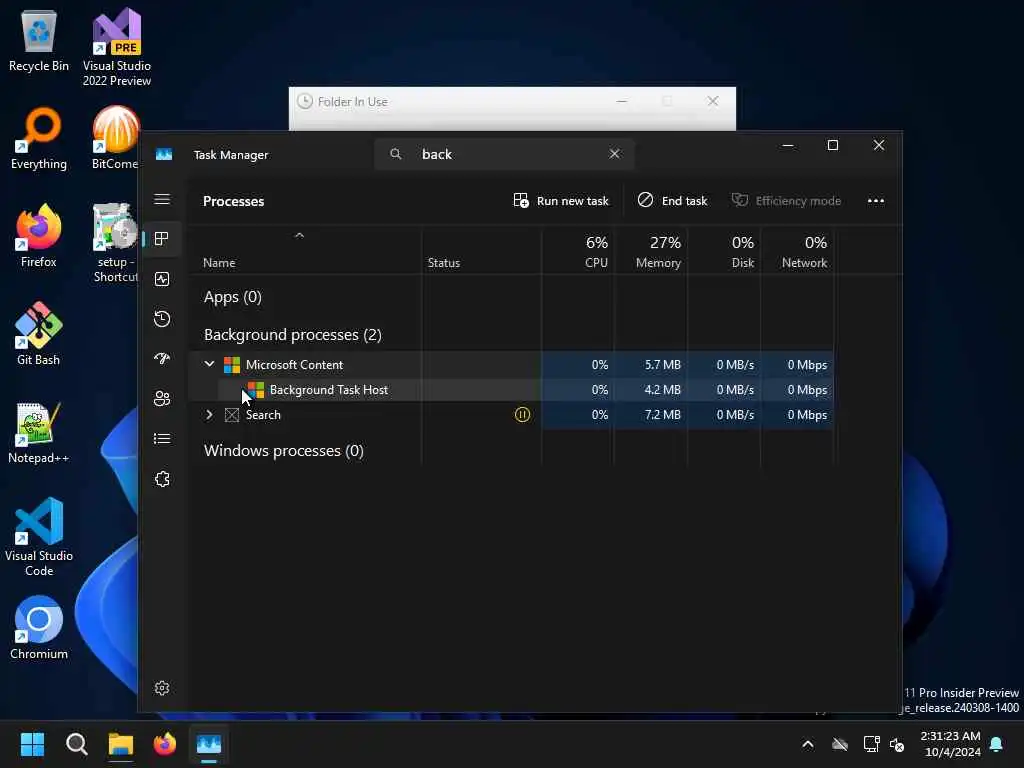Select the Git Bash desktop shortcut
Screen dimensions: 1024x768
tap(39, 333)
